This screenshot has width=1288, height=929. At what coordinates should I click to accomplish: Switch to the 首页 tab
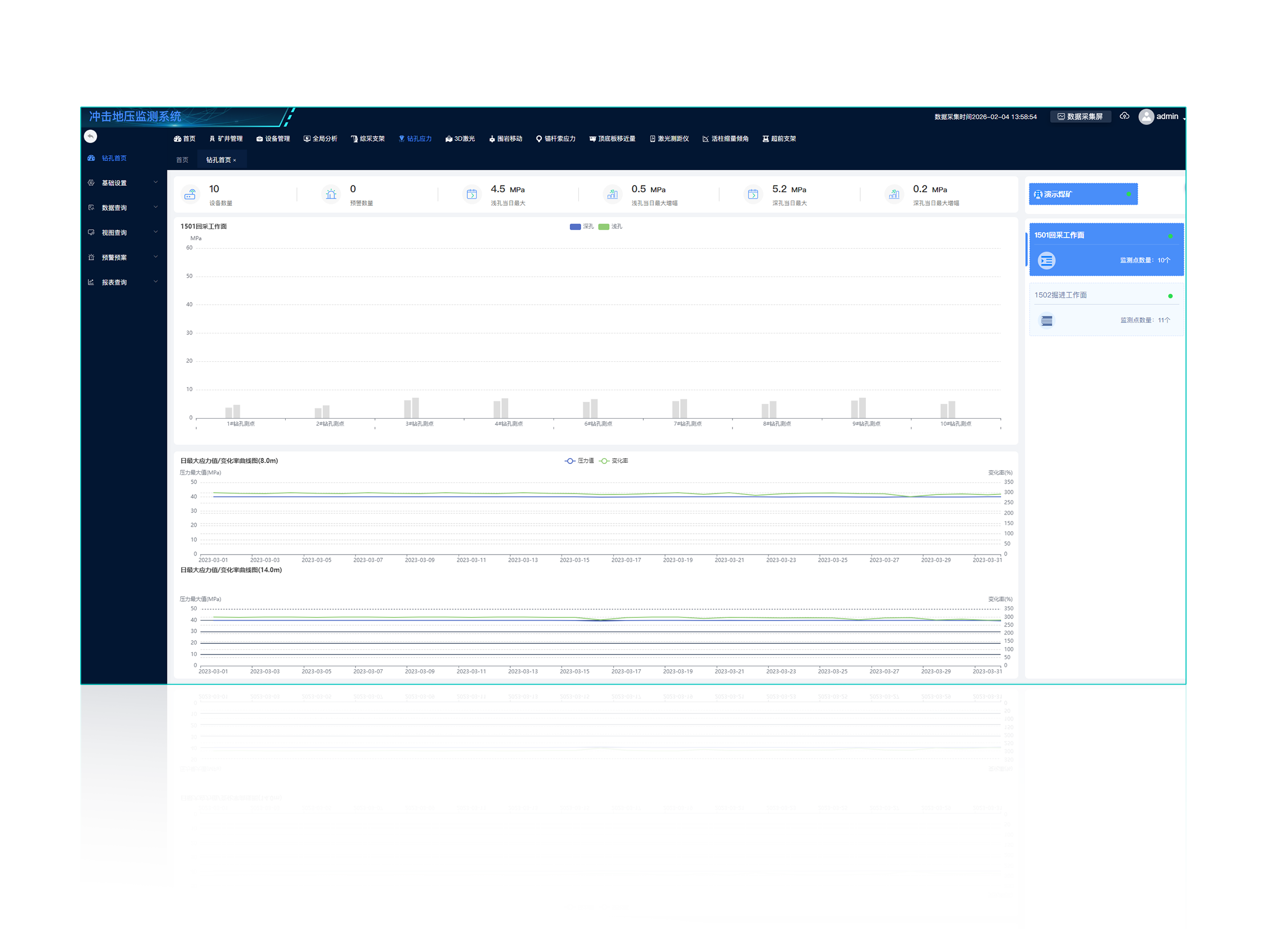pos(182,160)
